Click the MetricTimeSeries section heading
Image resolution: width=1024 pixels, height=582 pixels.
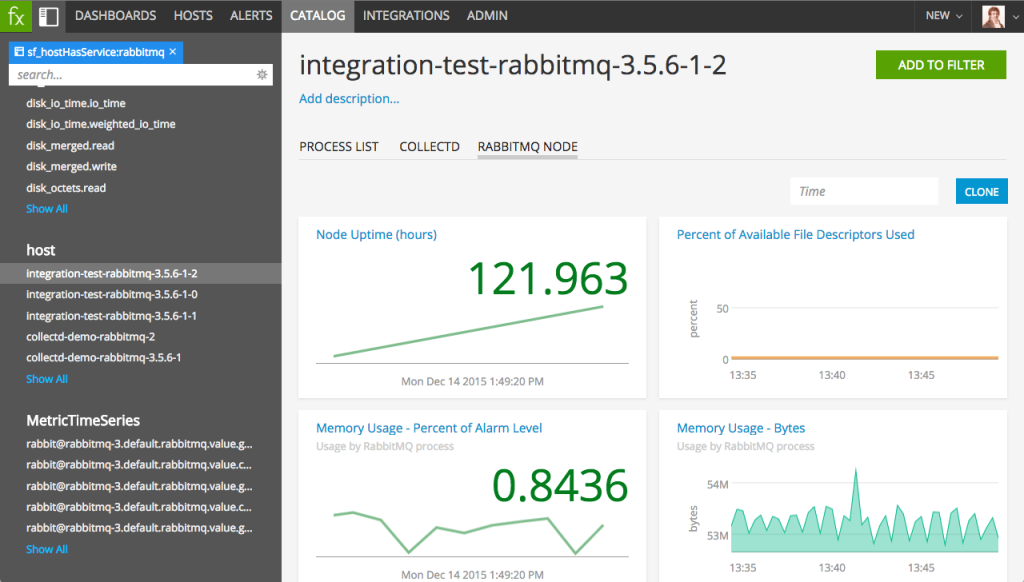coord(83,421)
